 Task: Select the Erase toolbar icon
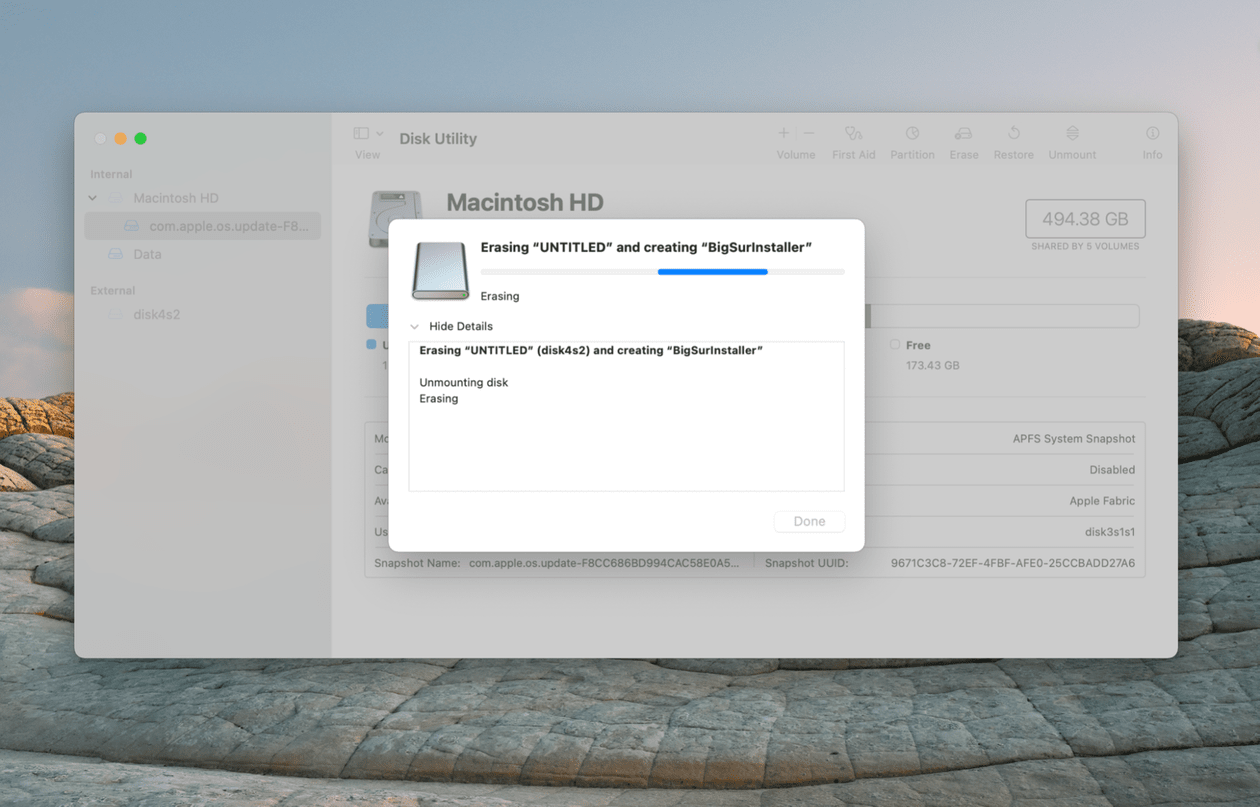click(x=963, y=133)
